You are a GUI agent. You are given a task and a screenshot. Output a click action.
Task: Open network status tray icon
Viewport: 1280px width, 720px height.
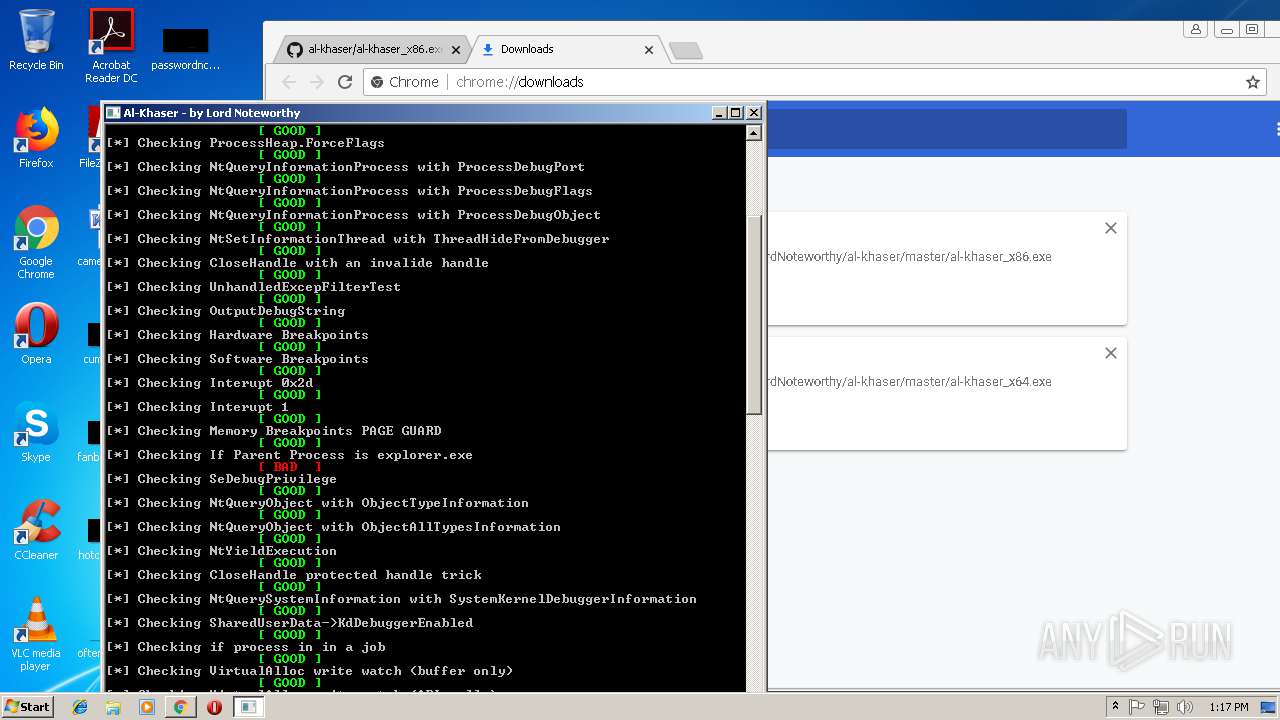click(x=1161, y=707)
